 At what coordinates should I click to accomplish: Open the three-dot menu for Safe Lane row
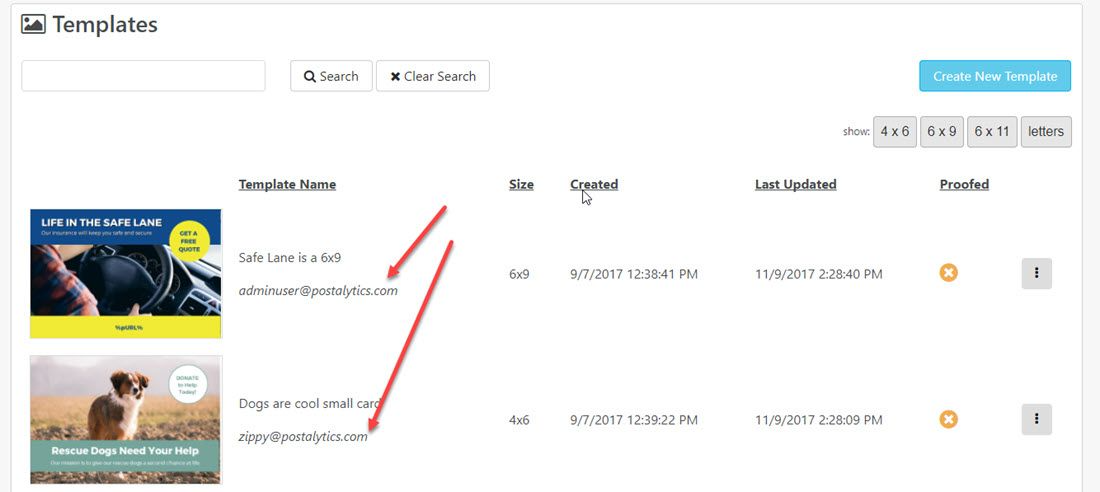coord(1036,273)
